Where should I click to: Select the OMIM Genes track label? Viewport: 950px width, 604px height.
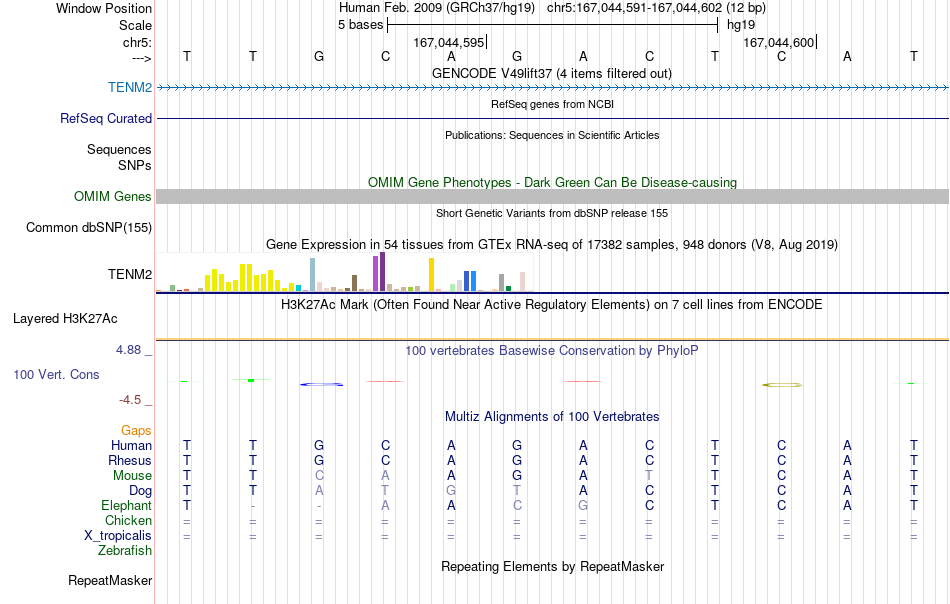(112, 196)
